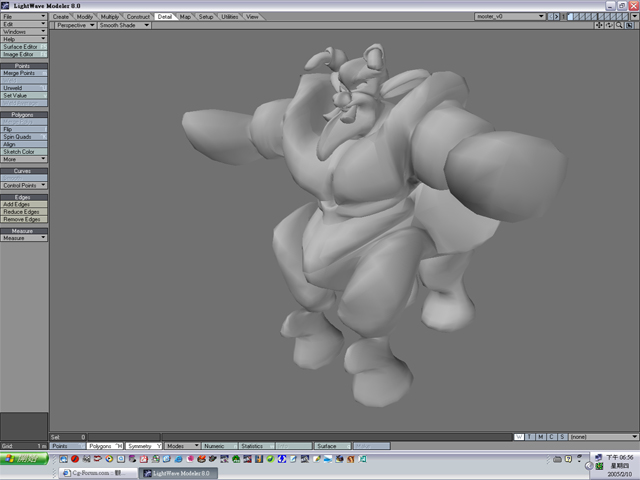
Task: Toggle the T texture map mode button
Action: tap(530, 437)
